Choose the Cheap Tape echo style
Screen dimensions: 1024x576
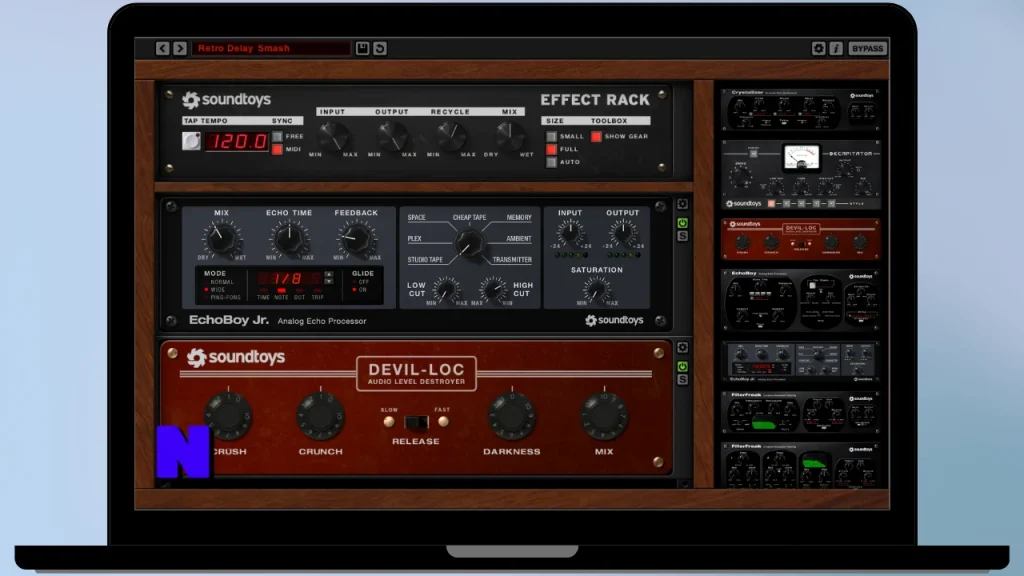pyautogui.click(x=470, y=217)
